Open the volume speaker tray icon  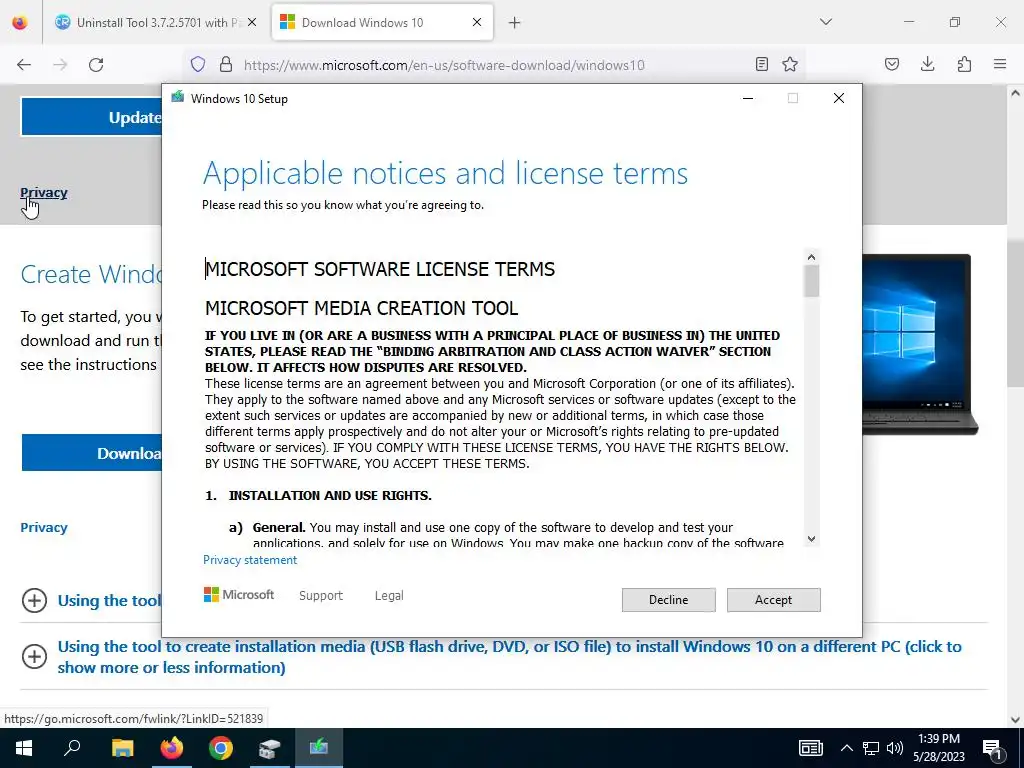point(895,748)
